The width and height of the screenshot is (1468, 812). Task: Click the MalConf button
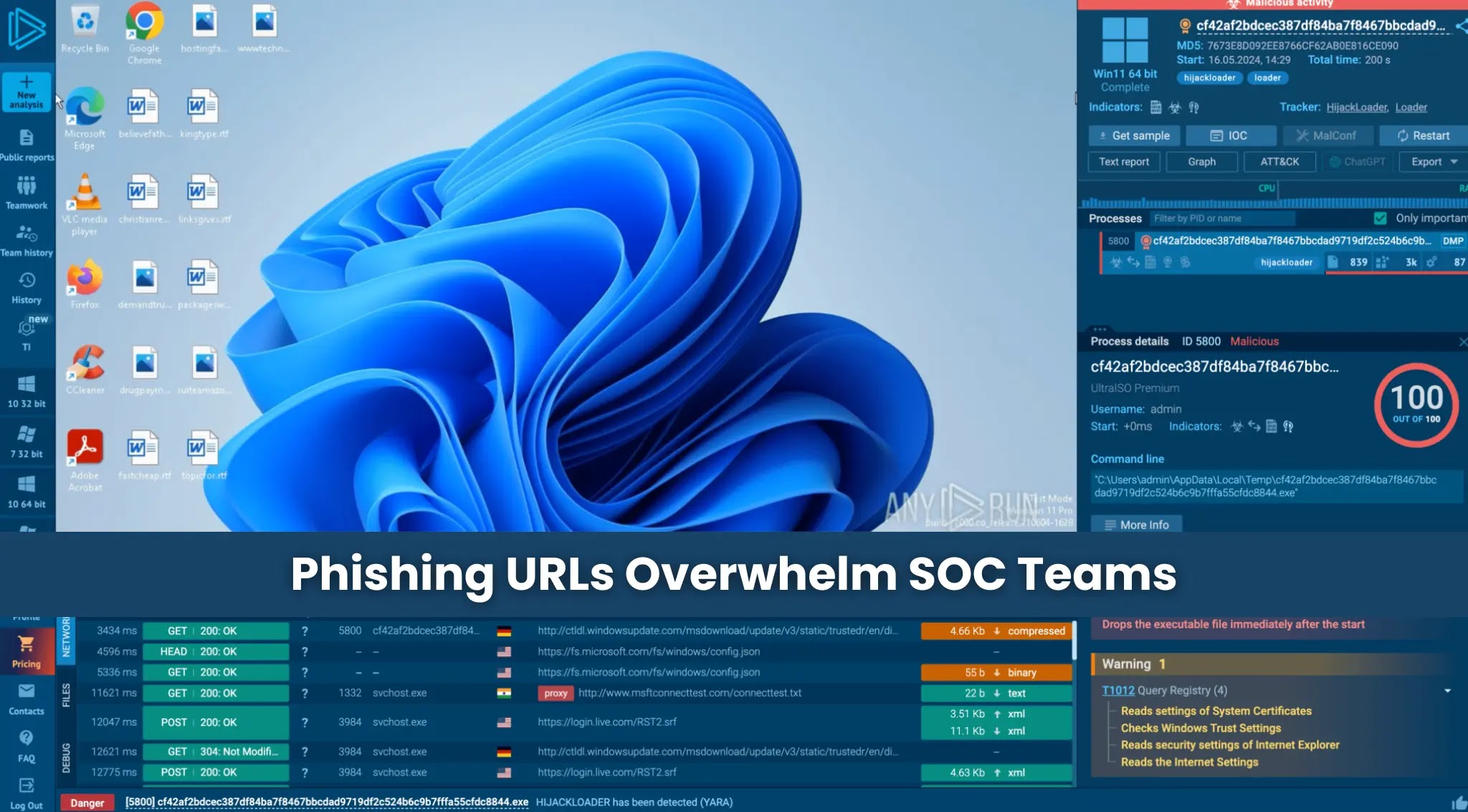pyautogui.click(x=1328, y=135)
